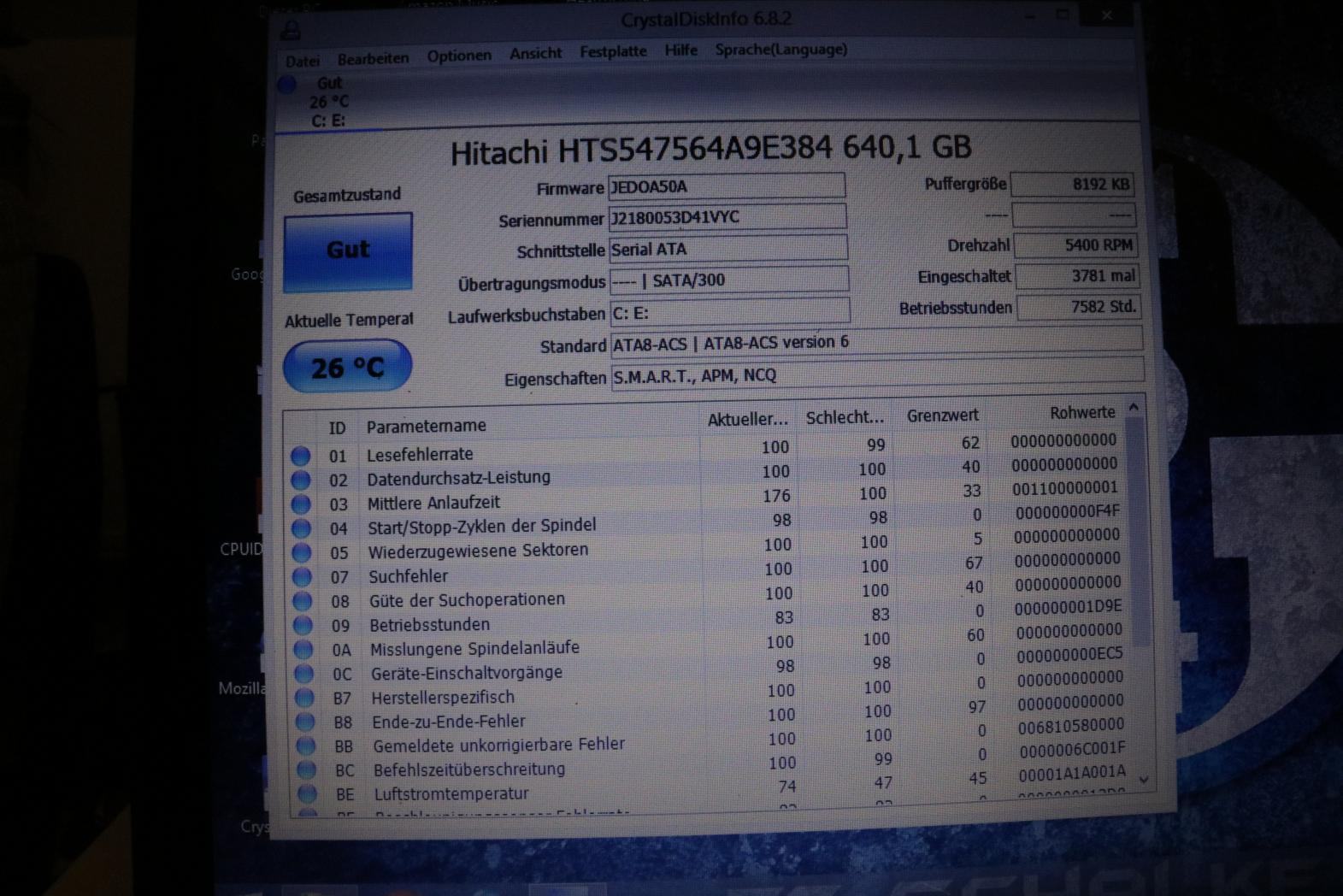Click the Firmware field JEDOA50A
1343x896 pixels.
coord(727,186)
